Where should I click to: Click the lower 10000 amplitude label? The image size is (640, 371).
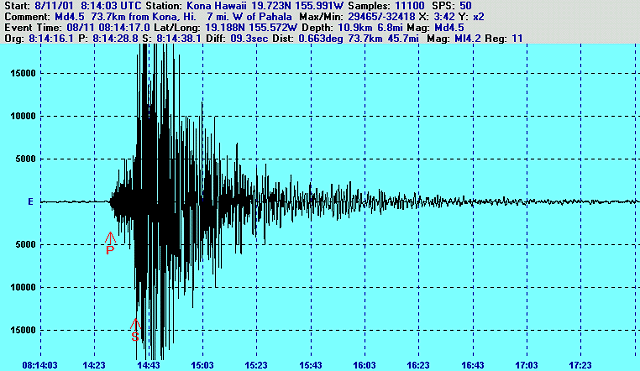tap(23, 287)
